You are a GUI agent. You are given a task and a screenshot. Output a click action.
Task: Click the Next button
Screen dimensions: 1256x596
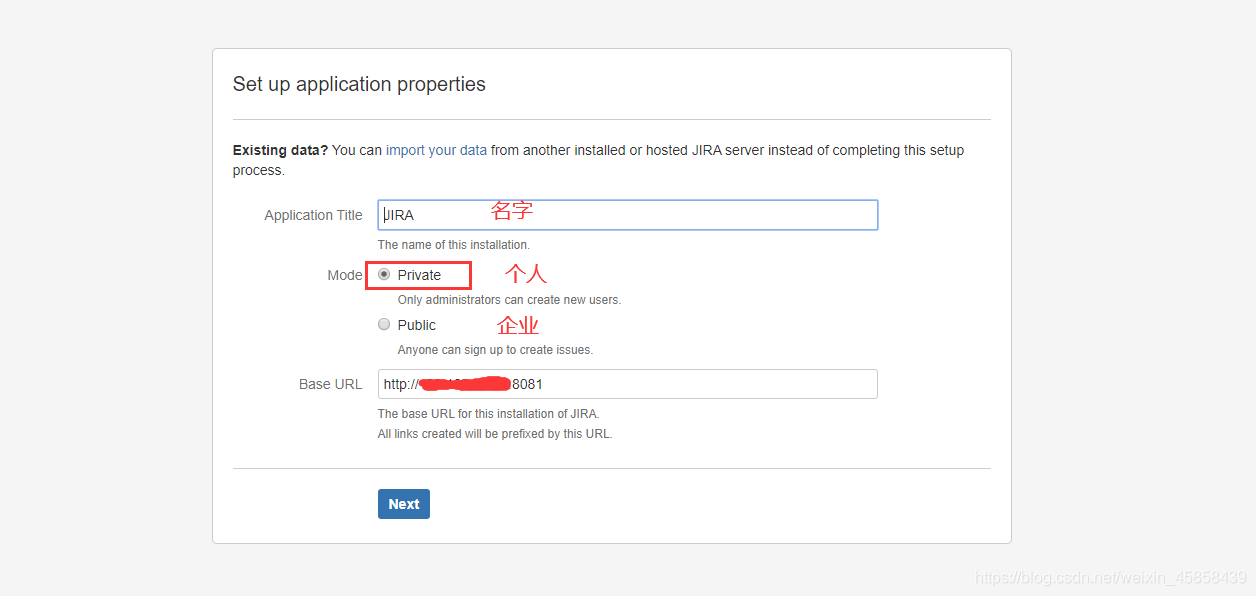click(404, 504)
